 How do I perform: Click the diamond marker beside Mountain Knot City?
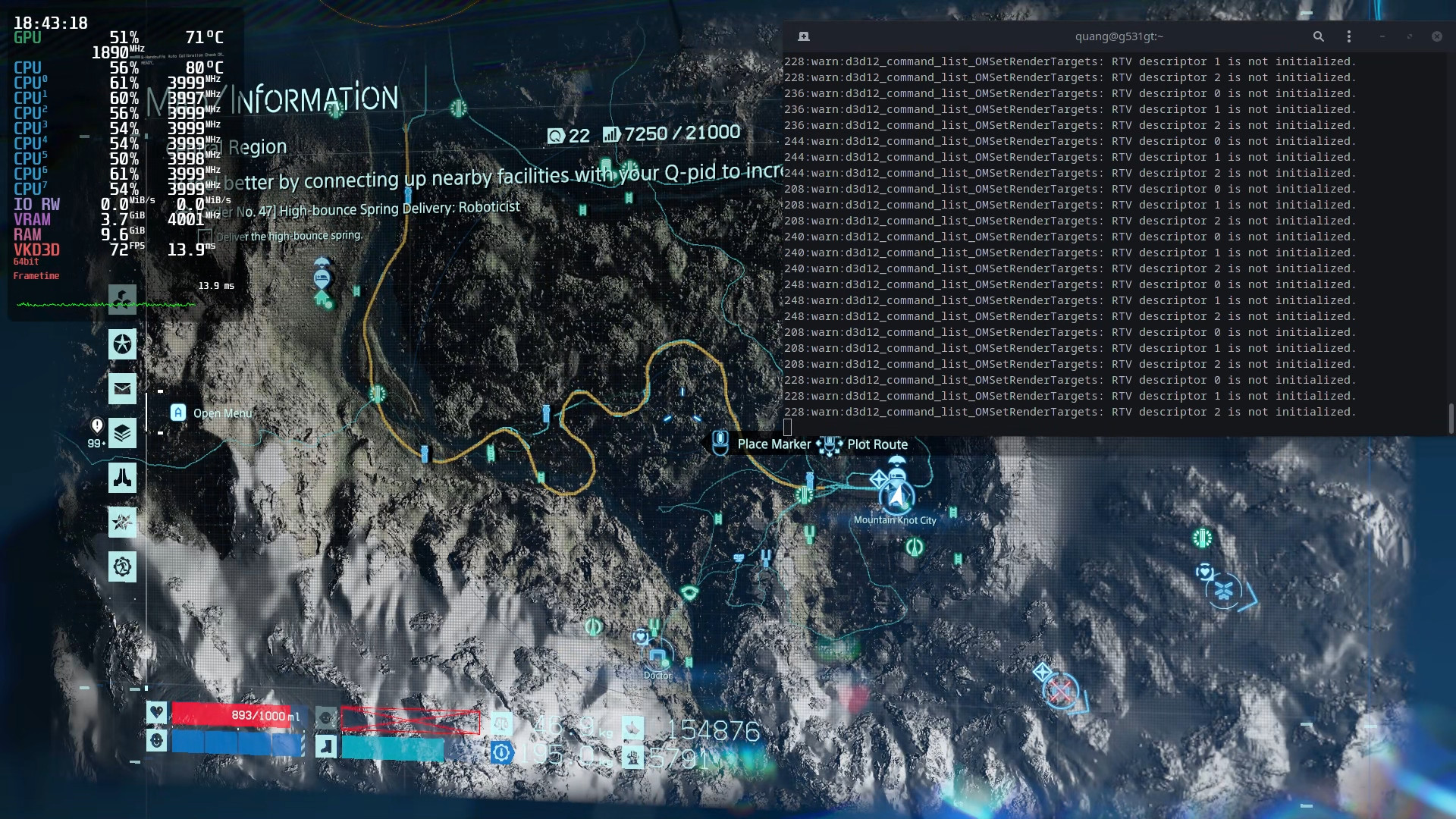point(879,479)
